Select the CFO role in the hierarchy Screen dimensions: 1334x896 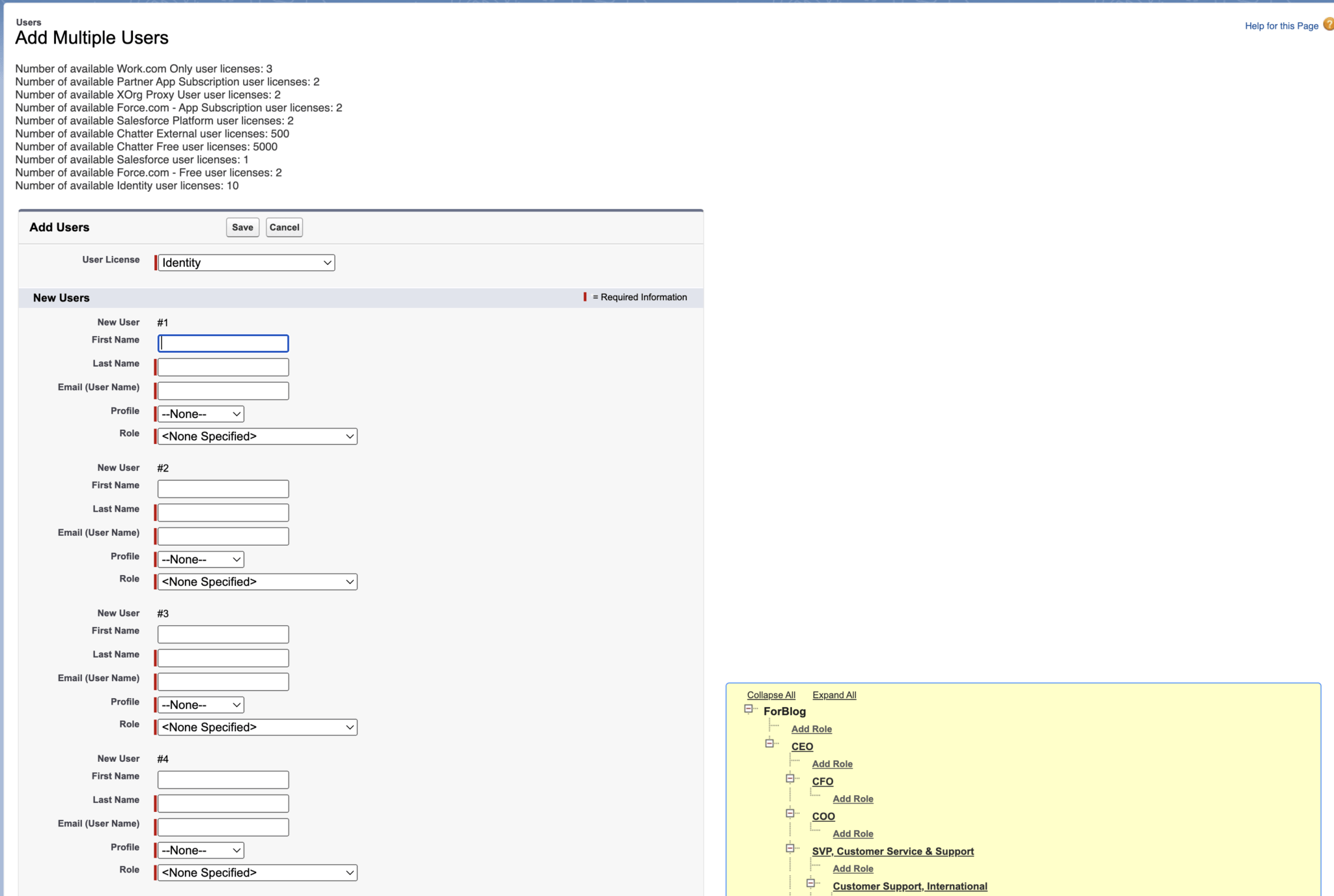(x=822, y=781)
